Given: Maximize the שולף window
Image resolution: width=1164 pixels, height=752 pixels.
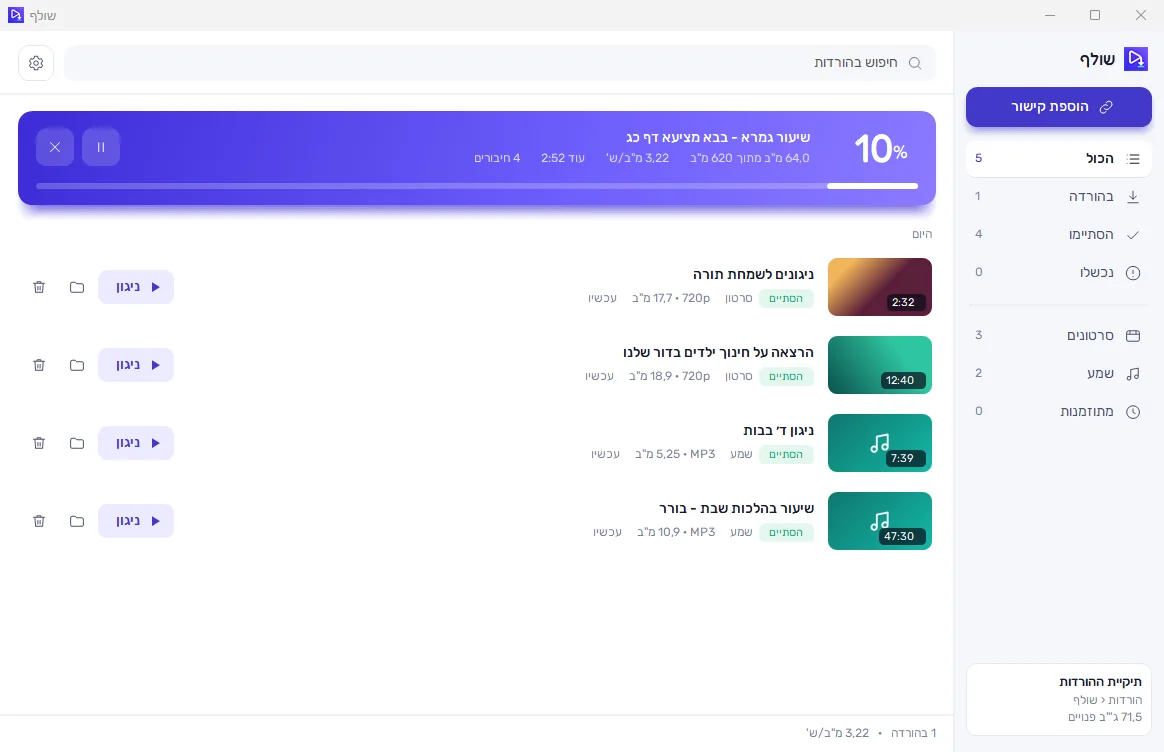Looking at the screenshot, I should tap(1095, 15).
